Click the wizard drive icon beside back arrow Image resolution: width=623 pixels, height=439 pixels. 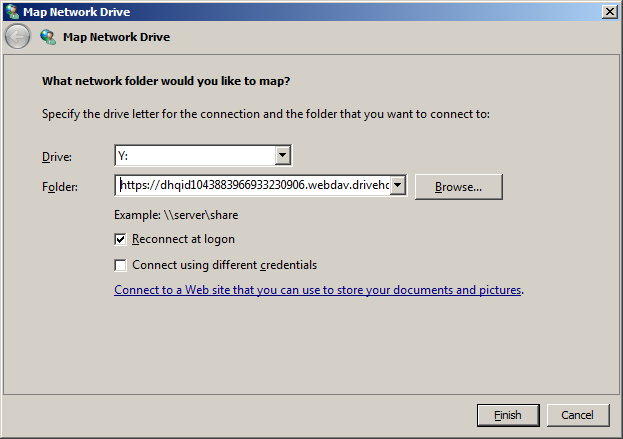pyautogui.click(x=48, y=37)
